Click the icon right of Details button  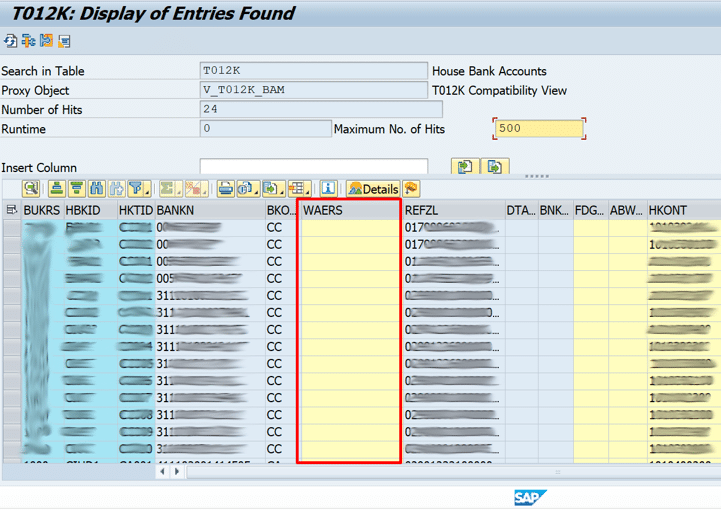tap(411, 189)
